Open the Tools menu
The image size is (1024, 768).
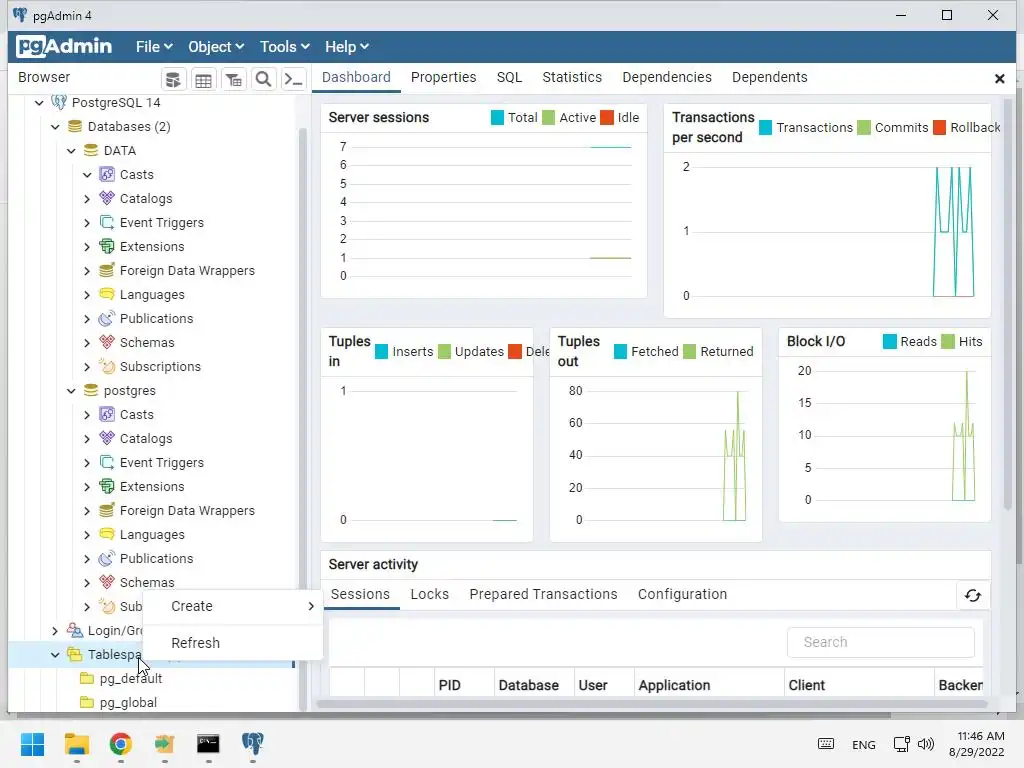click(284, 46)
